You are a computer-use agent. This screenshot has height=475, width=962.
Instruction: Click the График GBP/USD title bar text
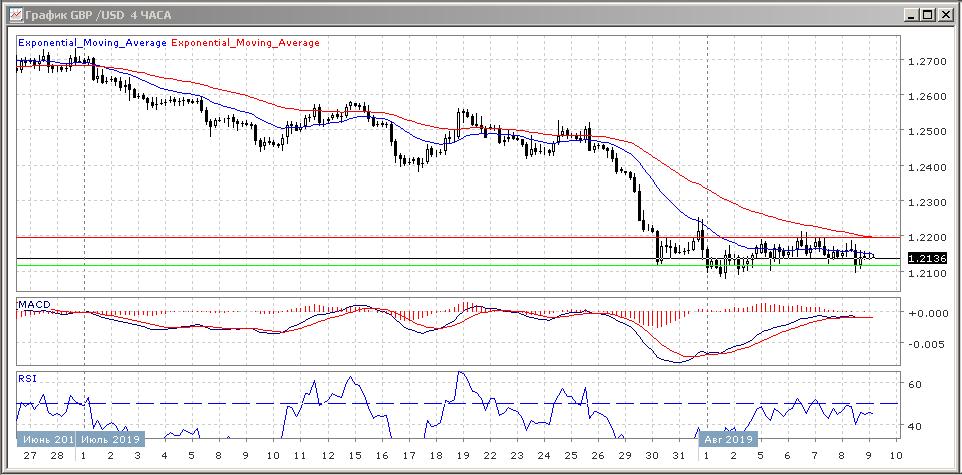(81, 14)
